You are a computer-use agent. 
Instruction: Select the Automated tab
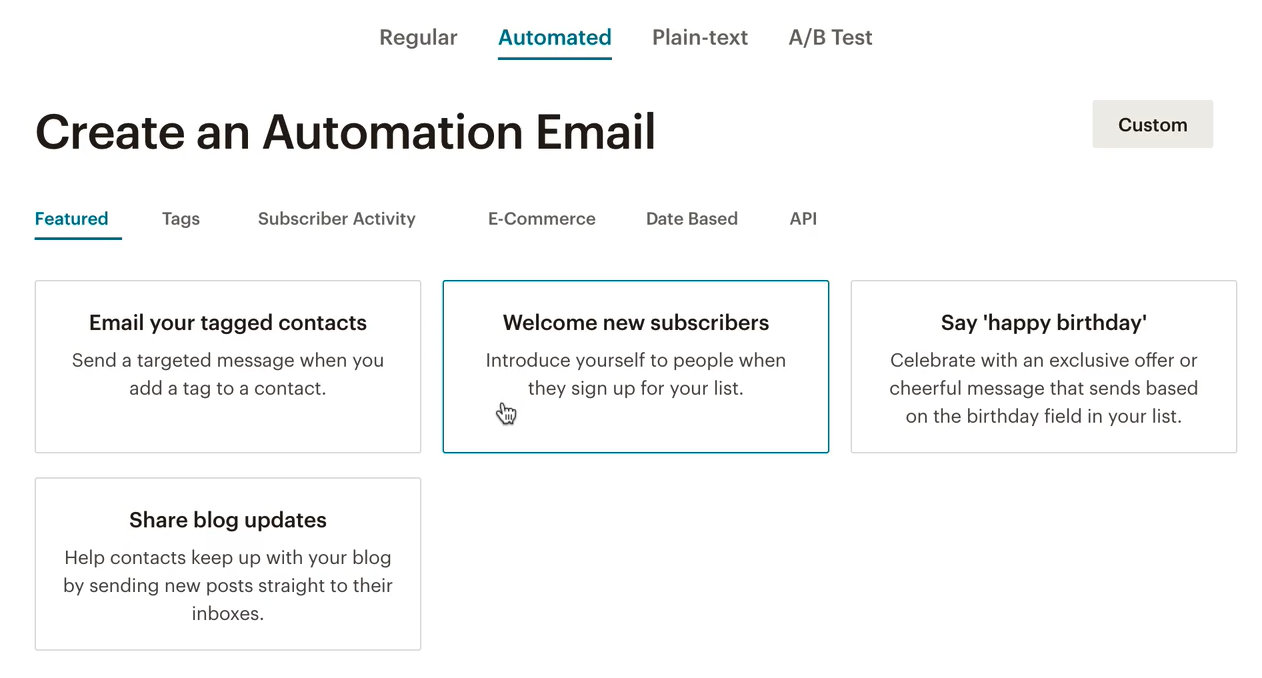point(554,38)
